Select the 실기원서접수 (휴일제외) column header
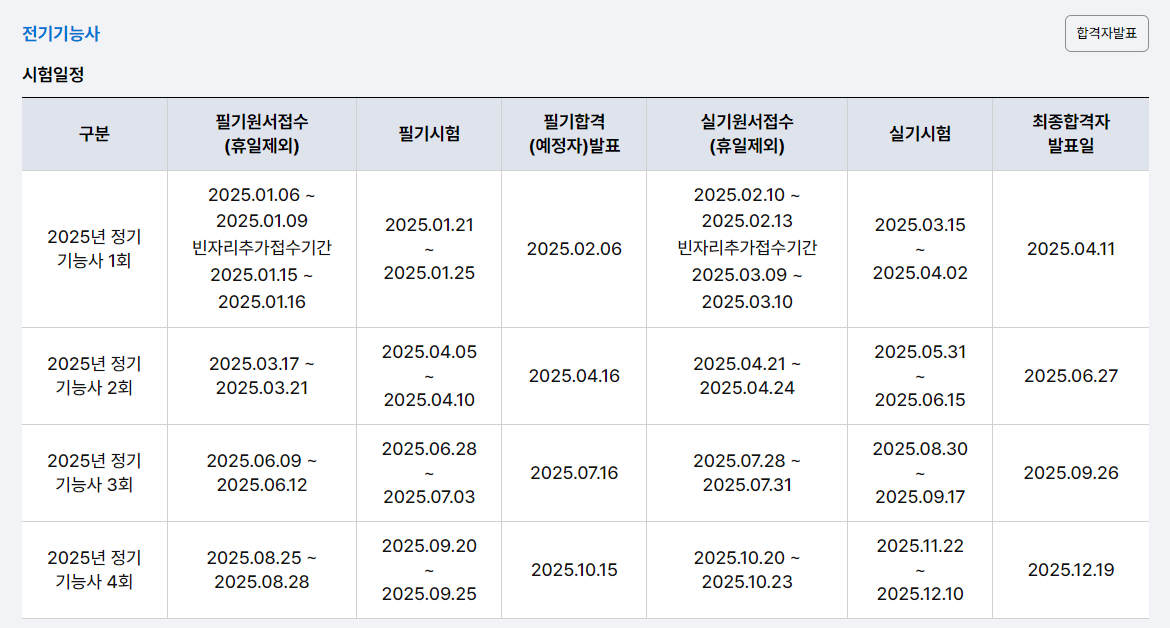This screenshot has width=1170, height=628. pos(747,133)
